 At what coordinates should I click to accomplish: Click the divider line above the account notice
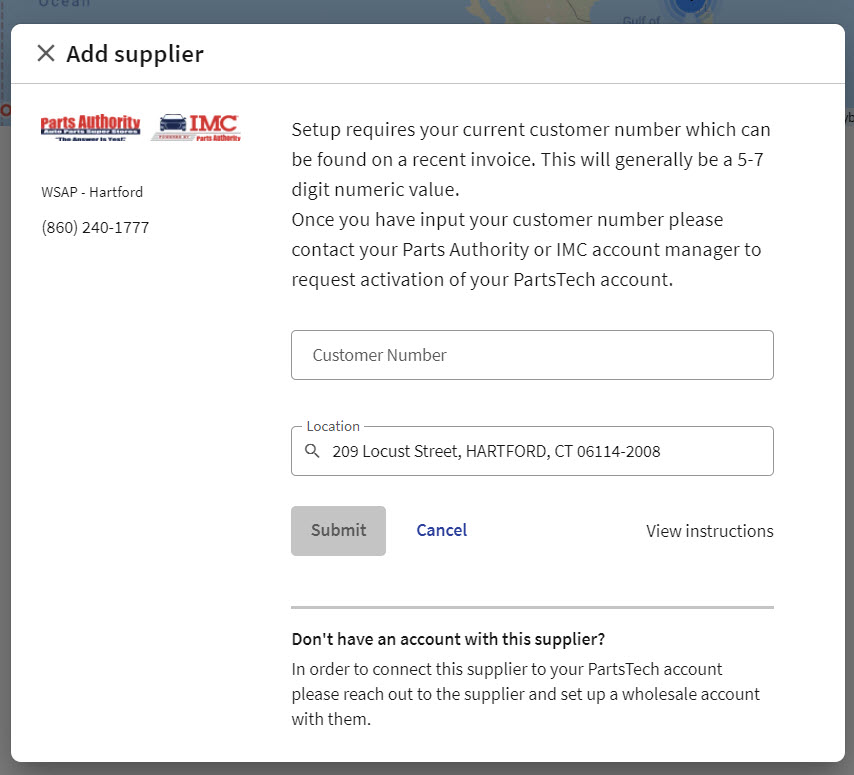pyautogui.click(x=532, y=605)
